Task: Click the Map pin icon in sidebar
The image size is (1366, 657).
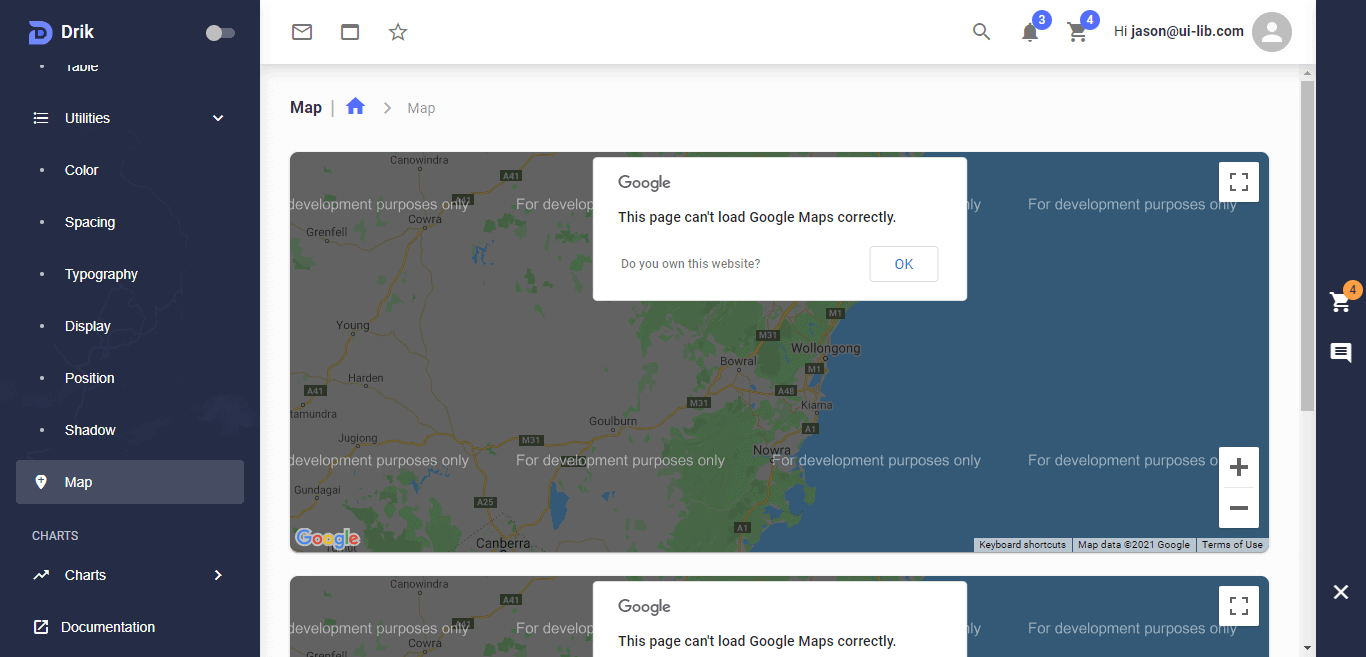Action: 41,482
